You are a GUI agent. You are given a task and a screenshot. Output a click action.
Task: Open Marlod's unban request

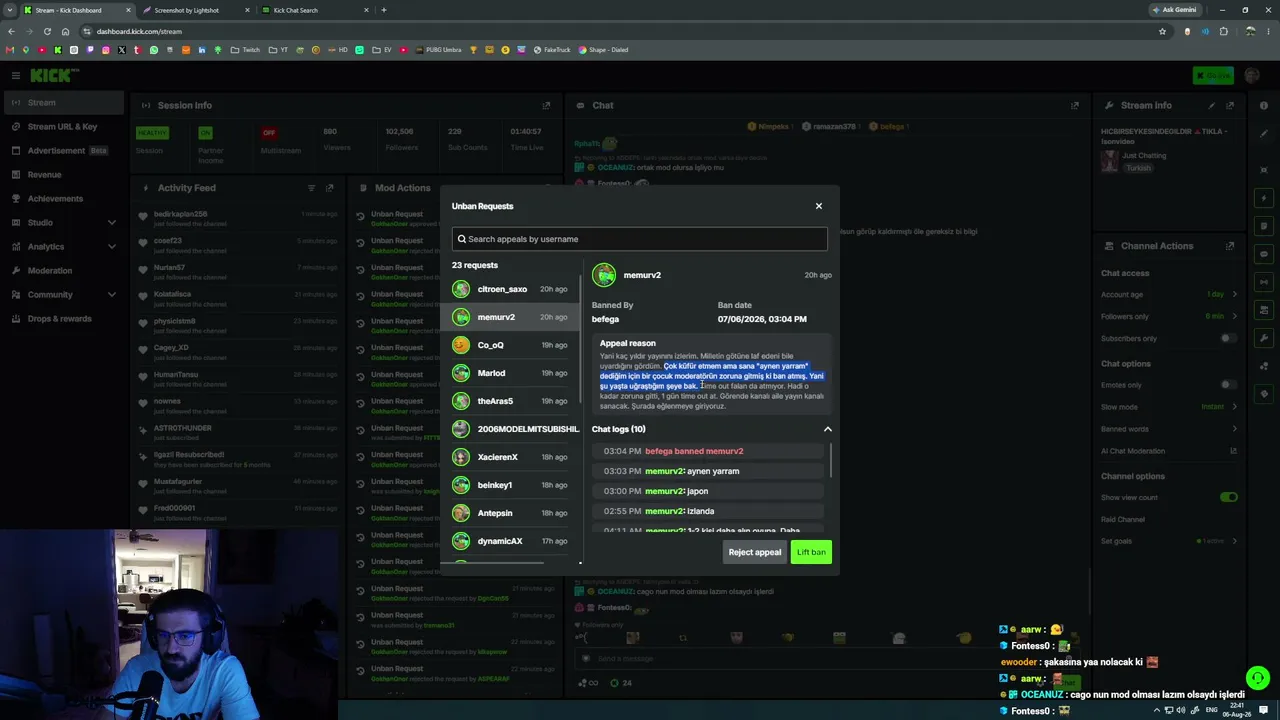point(510,373)
